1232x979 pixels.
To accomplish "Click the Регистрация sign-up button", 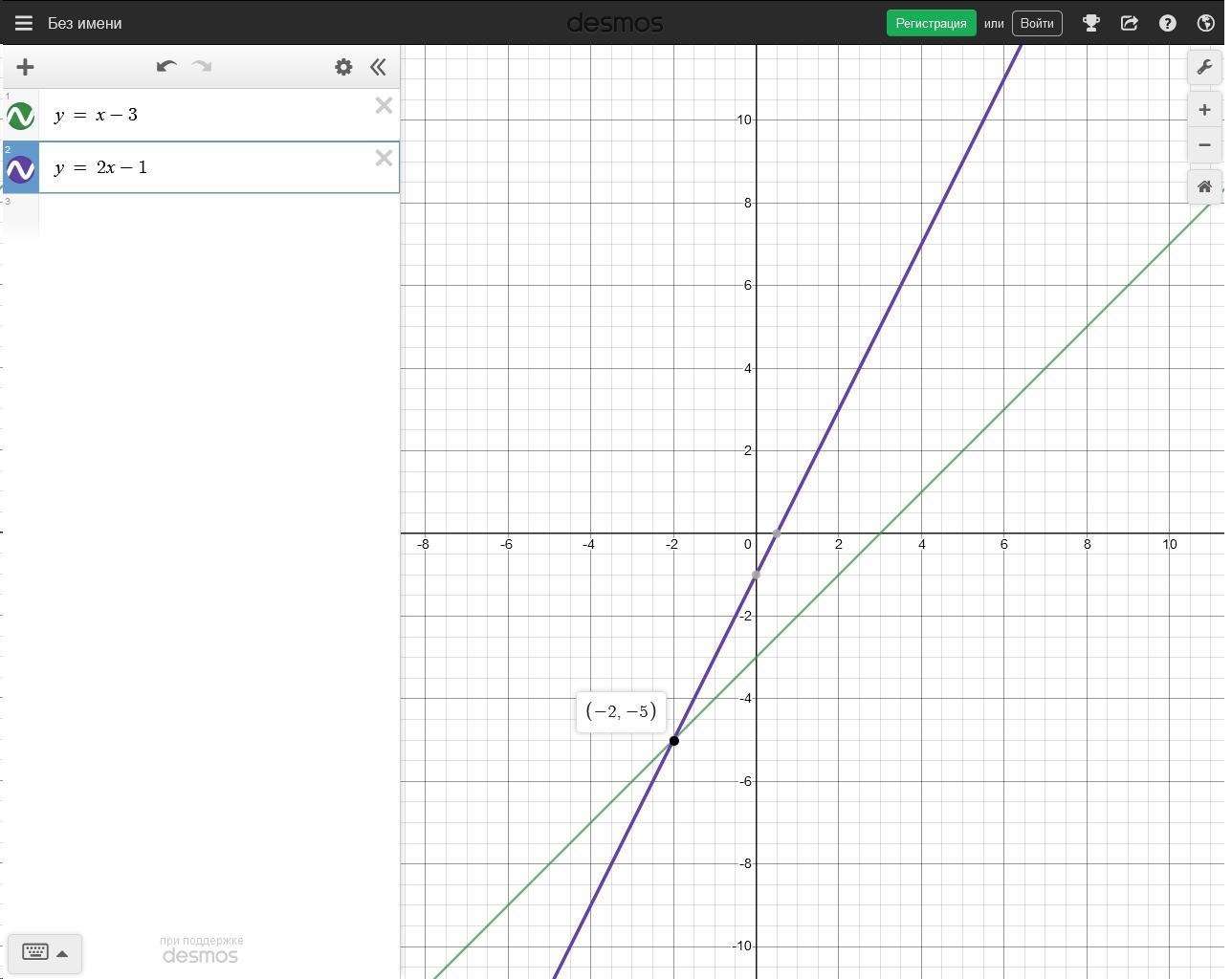I will pyautogui.click(x=931, y=23).
